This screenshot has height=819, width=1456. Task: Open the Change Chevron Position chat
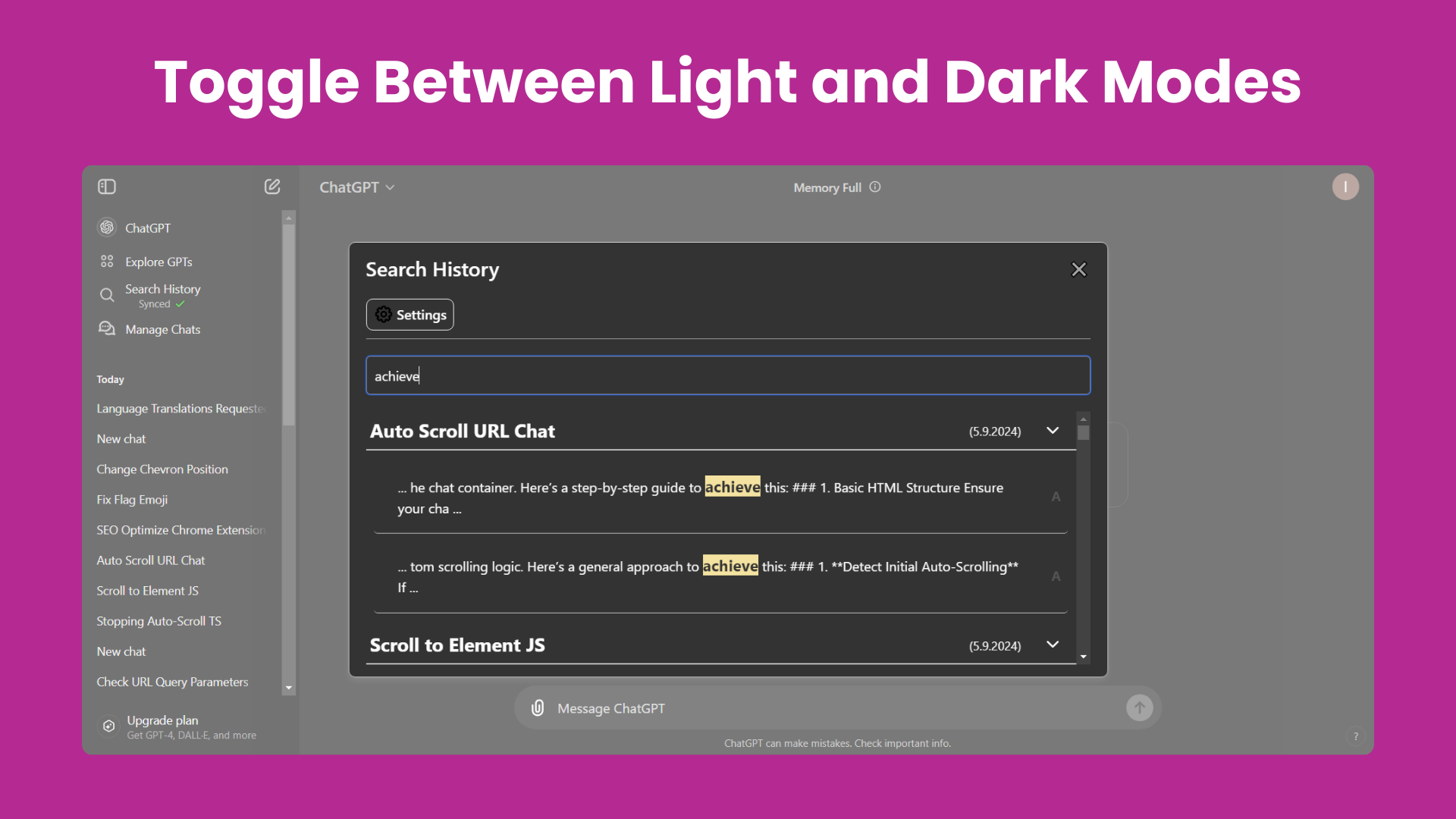point(162,469)
